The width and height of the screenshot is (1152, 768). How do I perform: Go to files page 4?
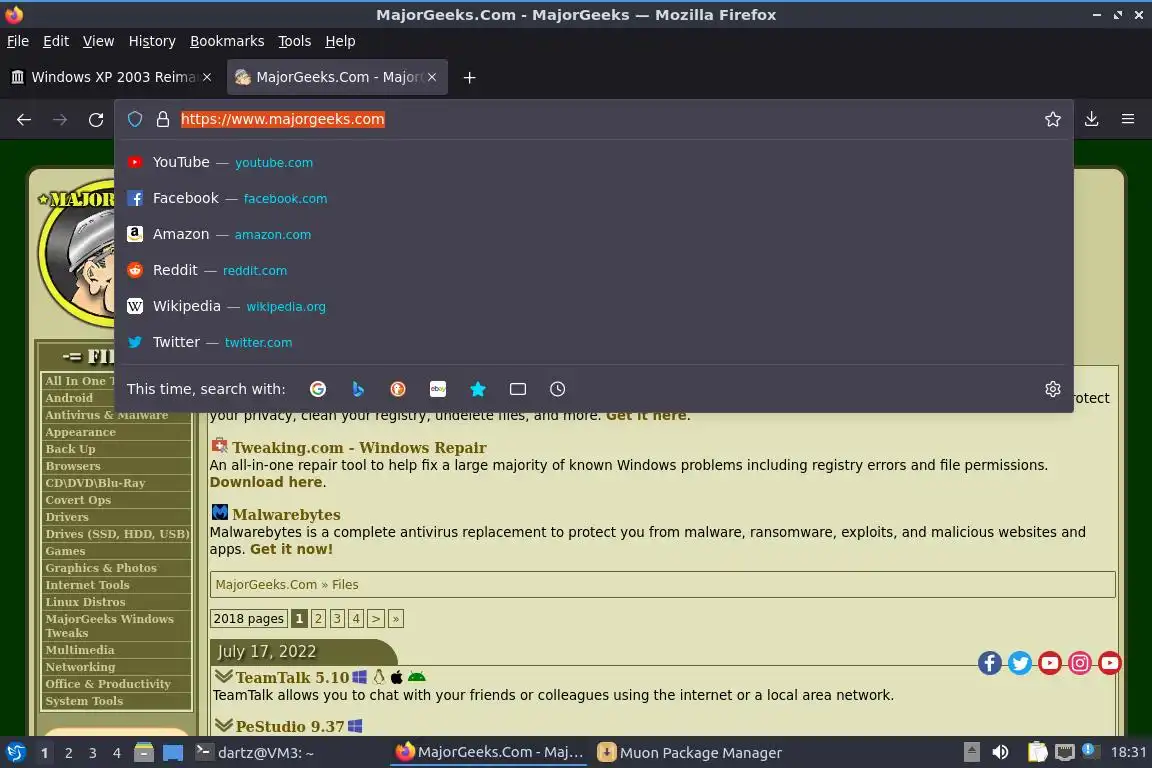click(x=356, y=619)
